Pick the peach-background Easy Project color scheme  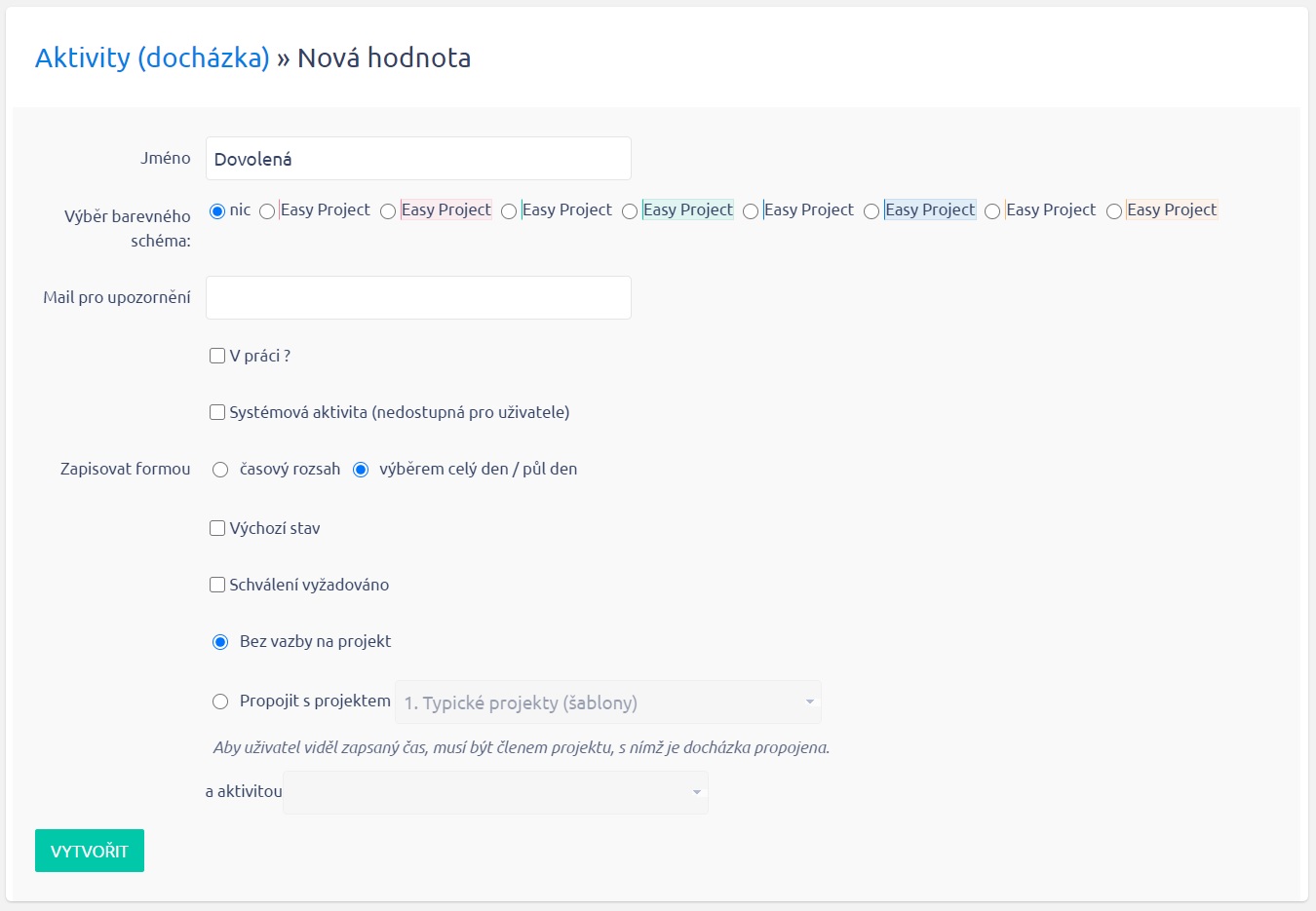(1114, 211)
